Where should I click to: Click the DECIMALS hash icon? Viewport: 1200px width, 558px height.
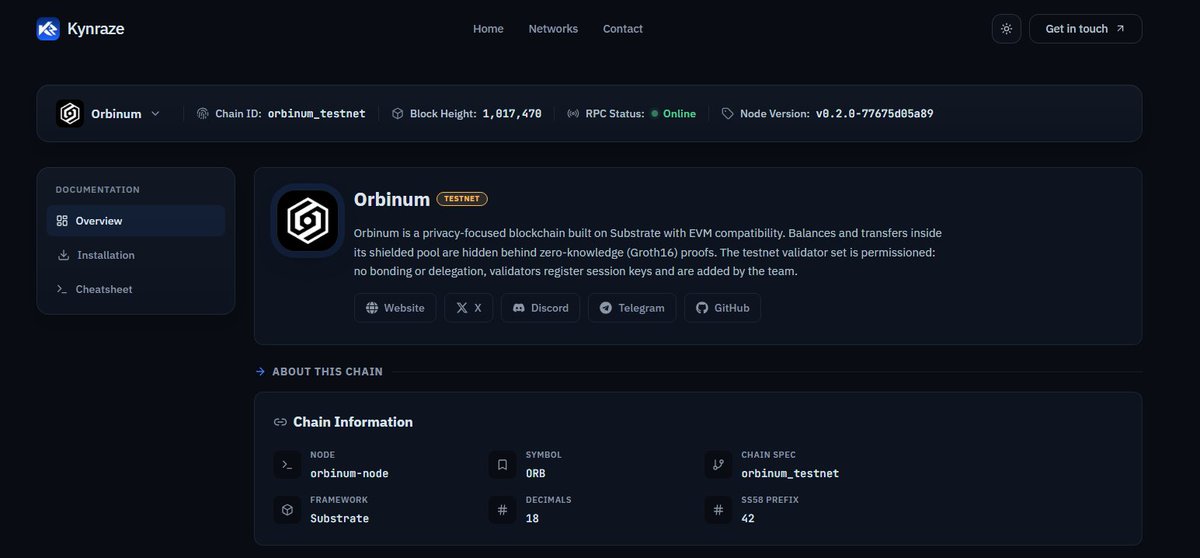(503, 510)
